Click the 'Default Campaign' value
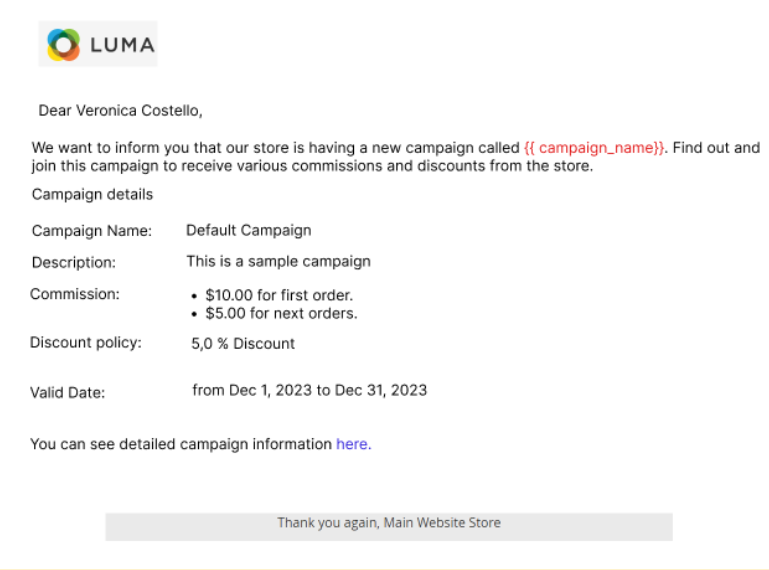The width and height of the screenshot is (769, 570). tap(248, 230)
